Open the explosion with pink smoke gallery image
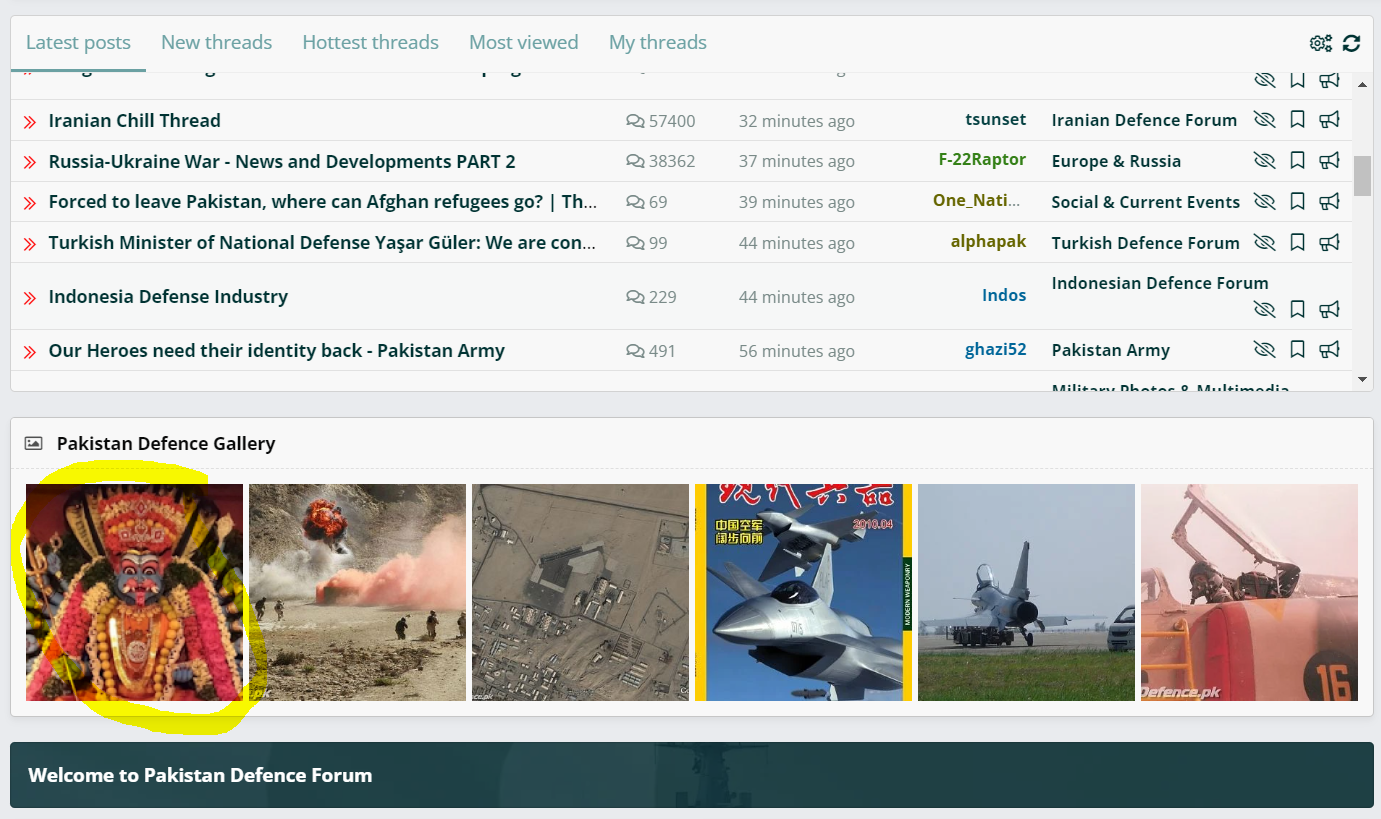Viewport: 1381px width, 819px height. click(x=357, y=592)
